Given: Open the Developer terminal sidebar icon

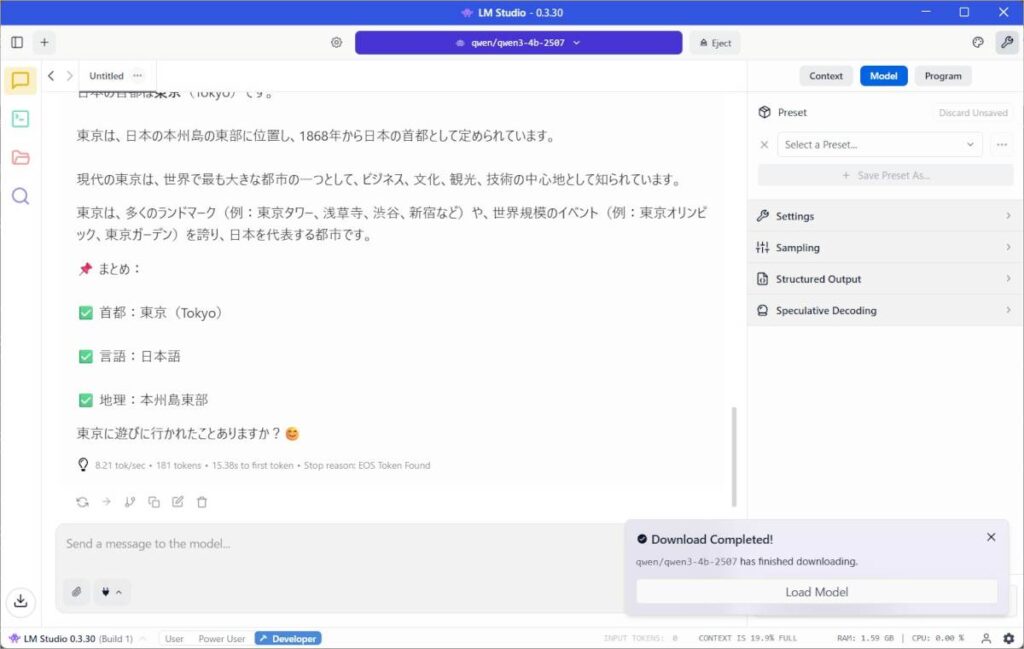Looking at the screenshot, I should point(20,119).
